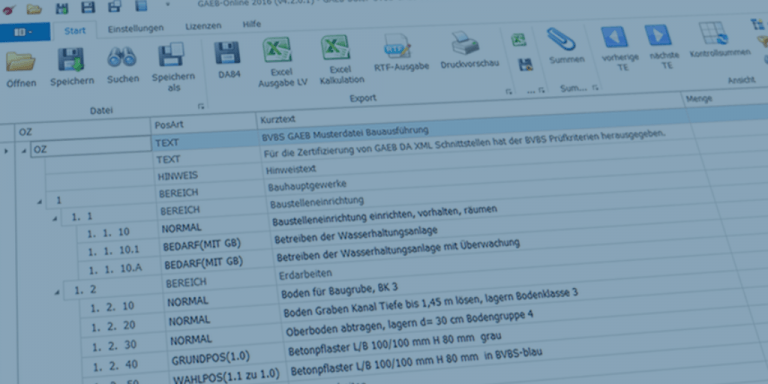Click quick access save icon with green arrow
Screen dimensions: 768x384
click(62, 8)
